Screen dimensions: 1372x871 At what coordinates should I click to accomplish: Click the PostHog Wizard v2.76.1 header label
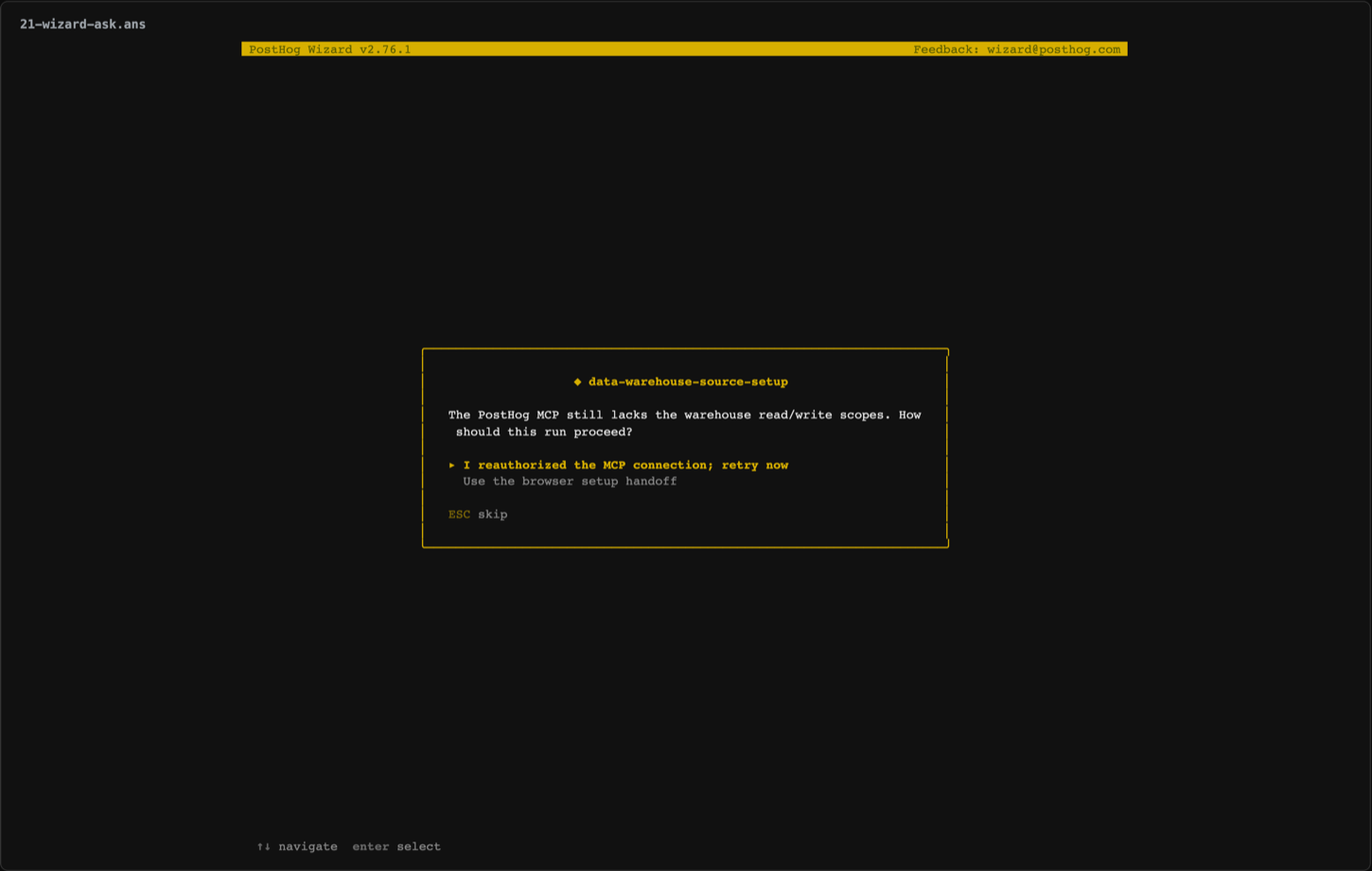(x=330, y=49)
